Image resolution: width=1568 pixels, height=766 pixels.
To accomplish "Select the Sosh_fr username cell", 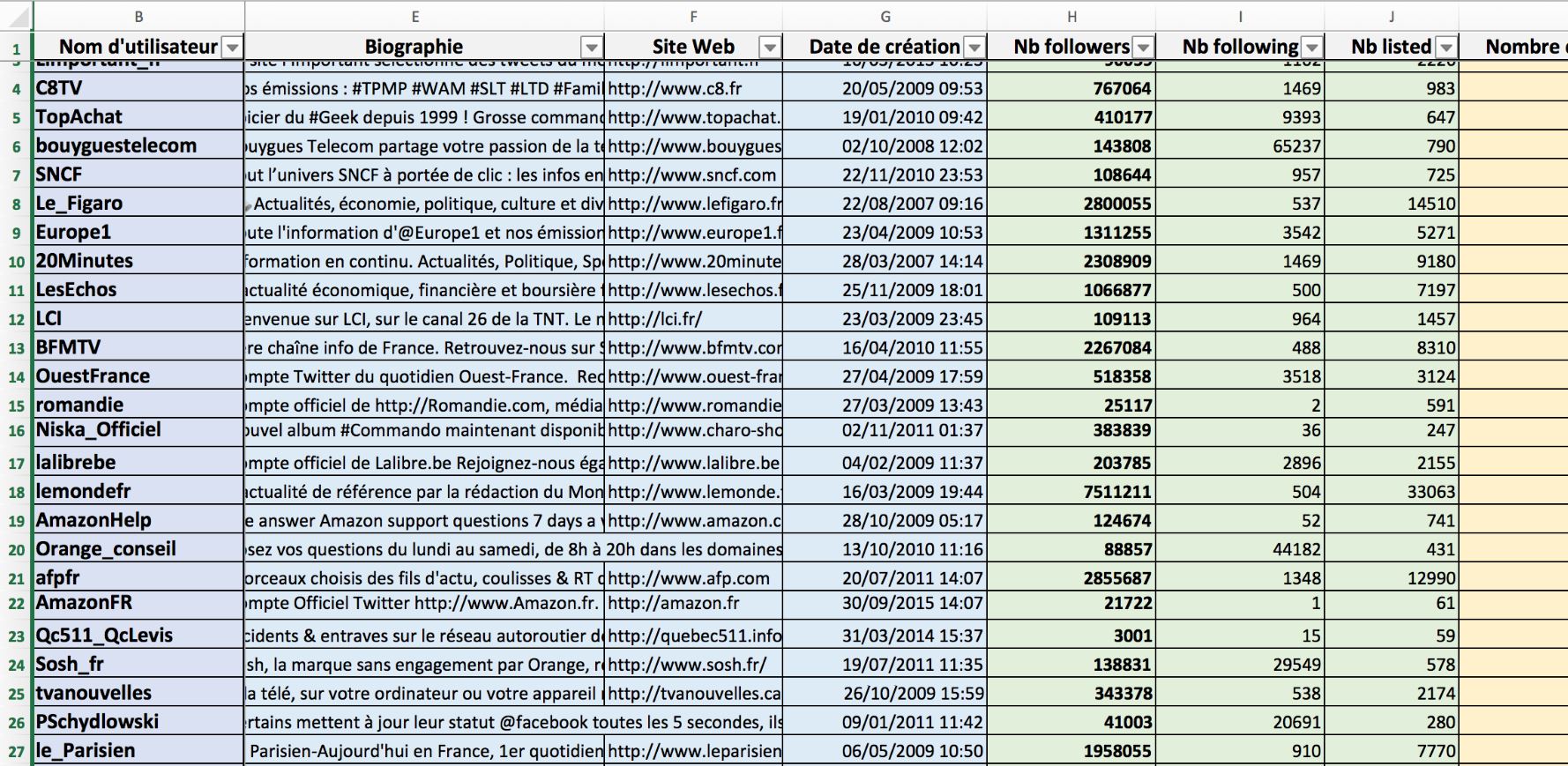I will pyautogui.click(x=138, y=665).
